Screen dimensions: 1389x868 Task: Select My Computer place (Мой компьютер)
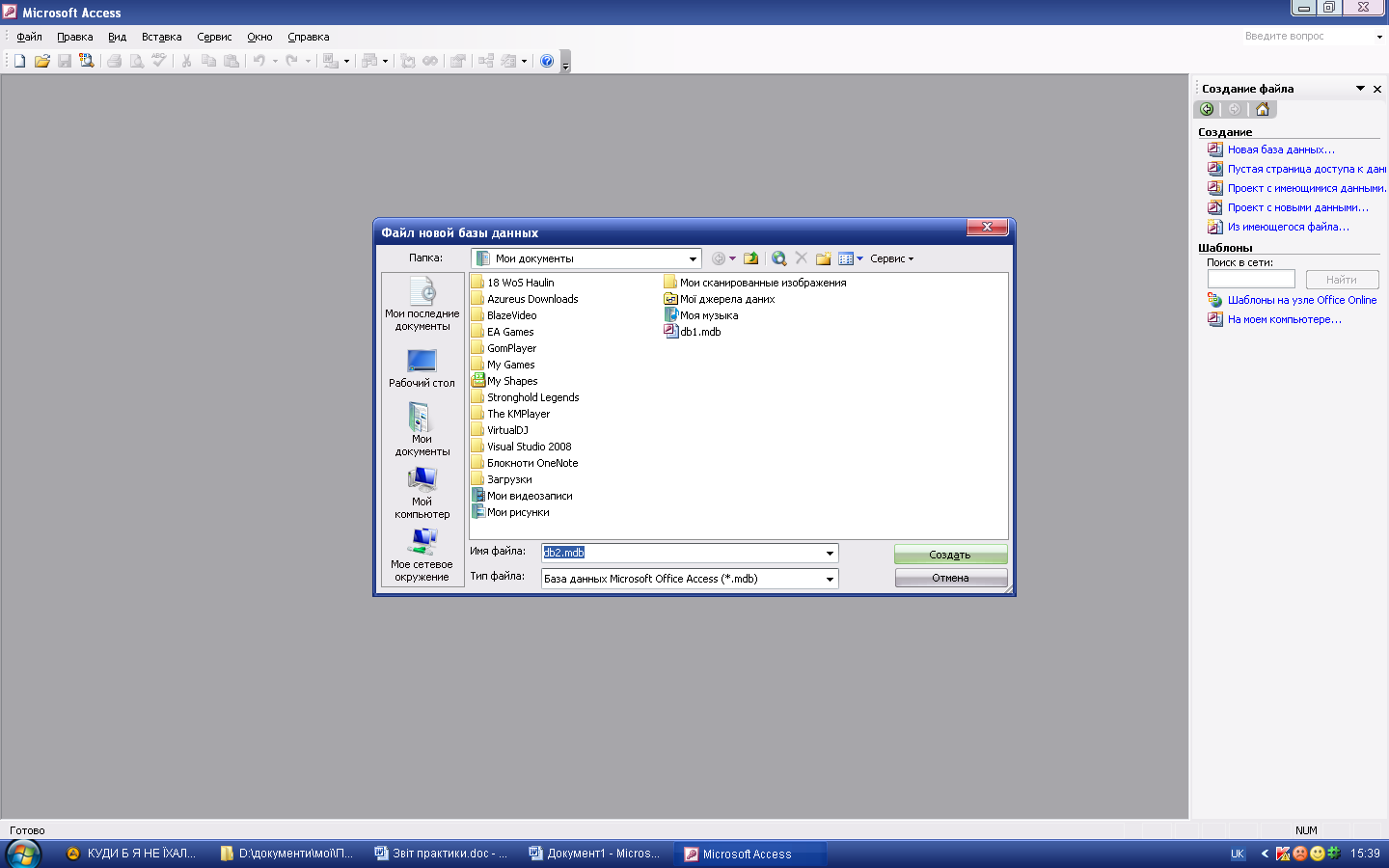pyautogui.click(x=422, y=493)
